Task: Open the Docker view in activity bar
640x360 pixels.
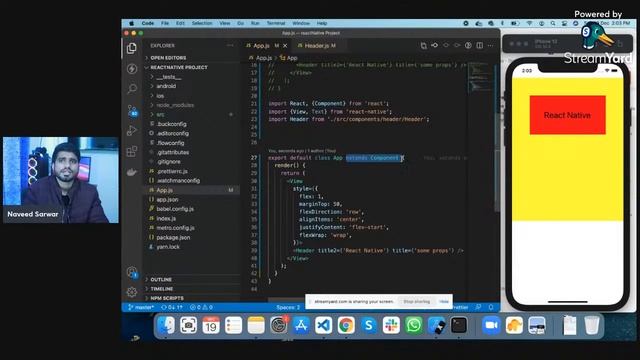Action: (131, 172)
